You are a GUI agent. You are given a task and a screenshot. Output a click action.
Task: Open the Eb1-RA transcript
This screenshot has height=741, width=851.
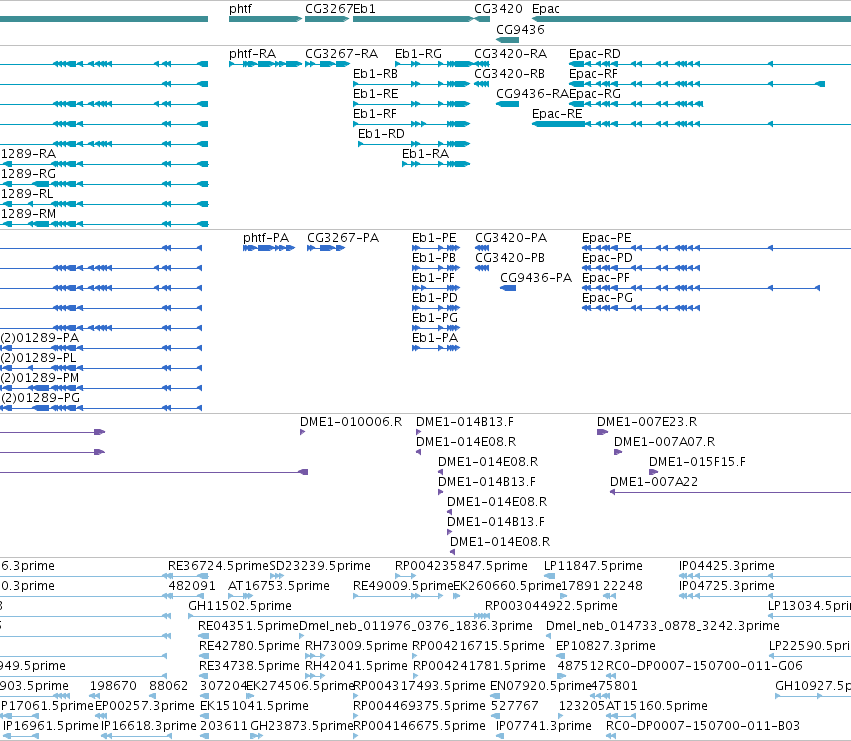point(436,164)
